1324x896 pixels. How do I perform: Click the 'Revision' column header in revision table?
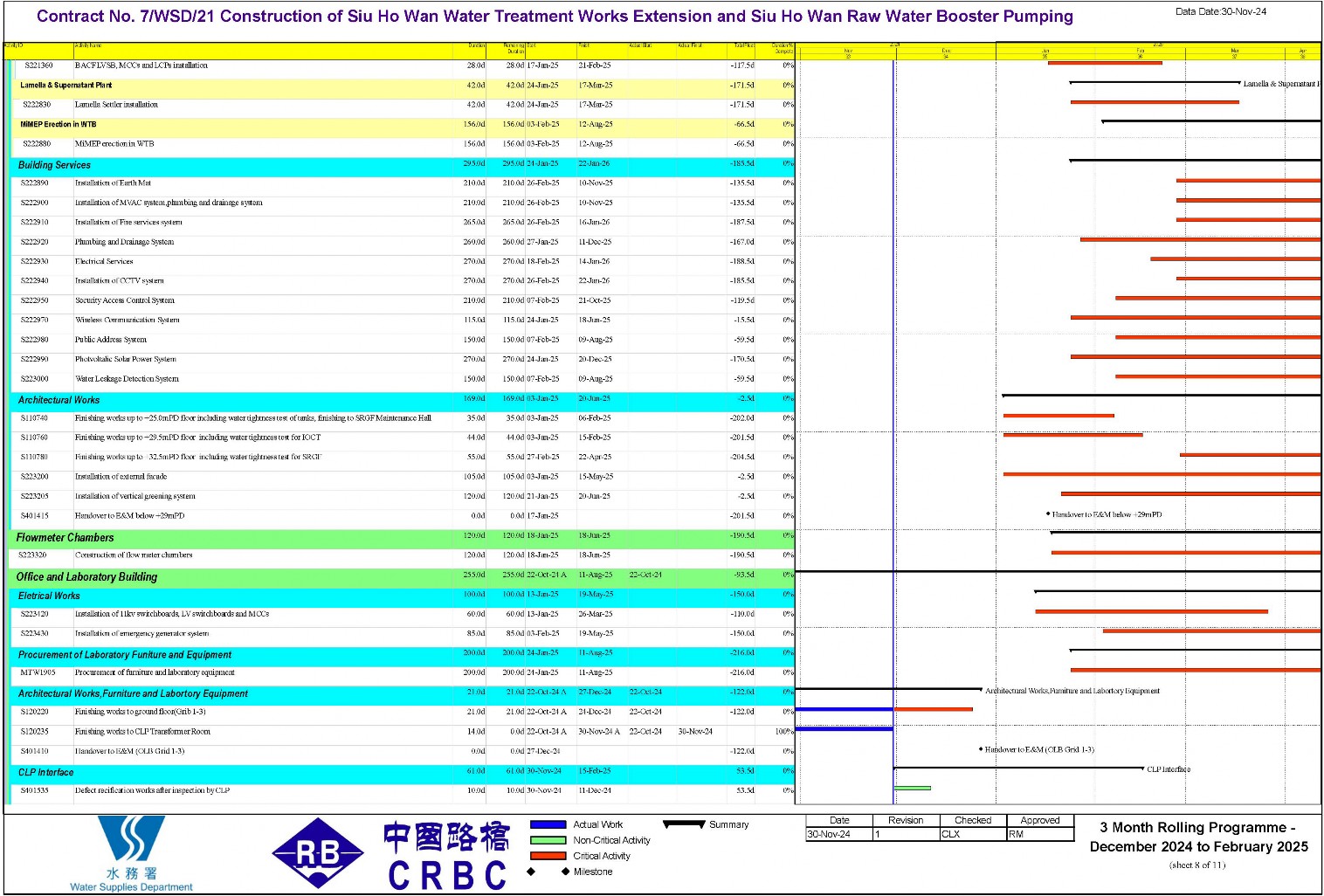[x=906, y=821]
